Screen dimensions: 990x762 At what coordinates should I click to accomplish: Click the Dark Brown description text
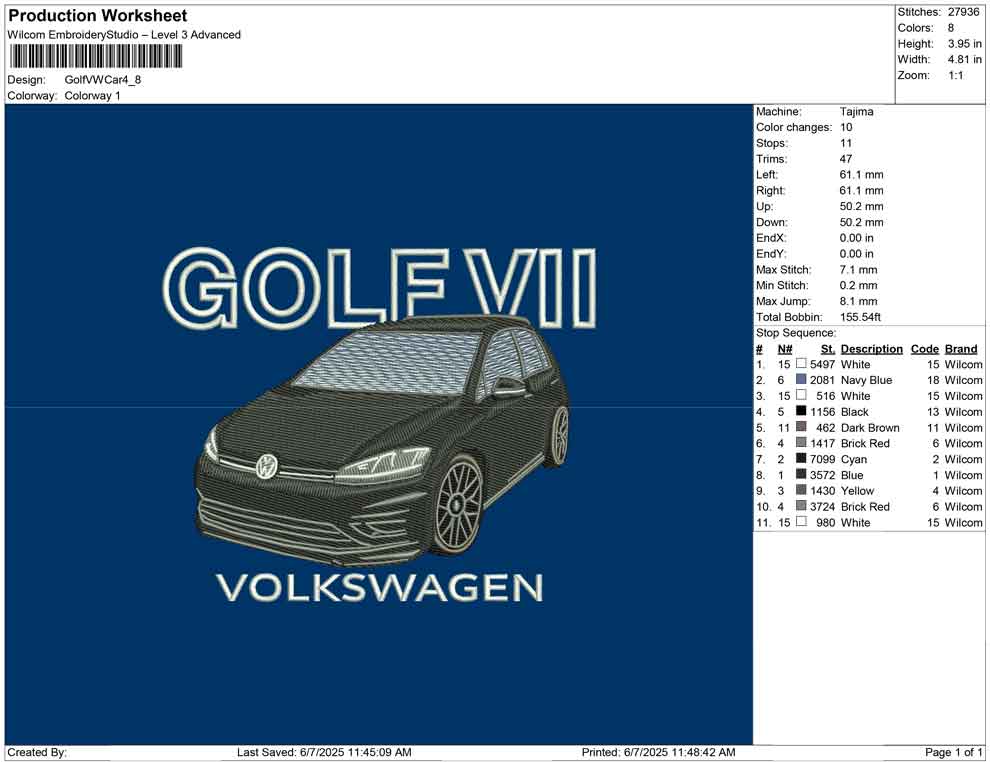tap(870, 427)
